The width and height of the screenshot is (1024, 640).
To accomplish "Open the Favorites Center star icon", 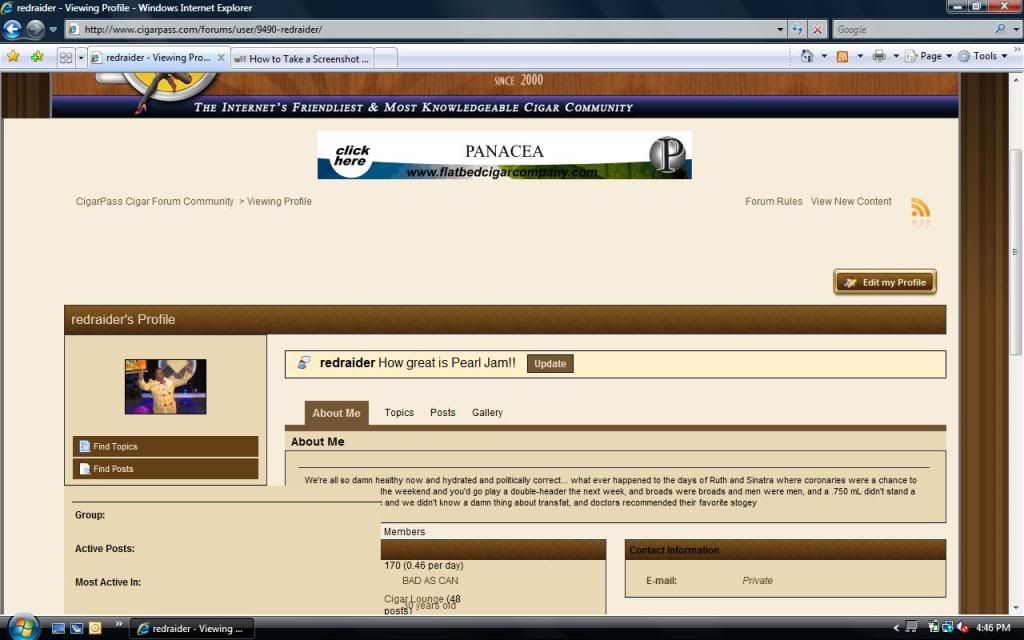I will [x=13, y=57].
